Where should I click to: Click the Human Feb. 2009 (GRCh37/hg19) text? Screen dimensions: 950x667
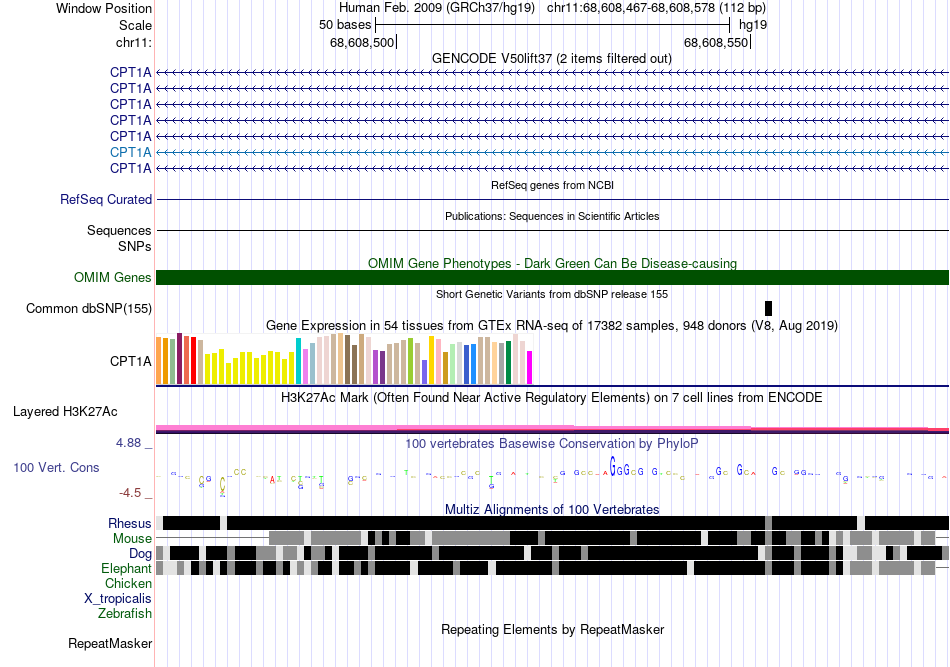[x=437, y=8]
